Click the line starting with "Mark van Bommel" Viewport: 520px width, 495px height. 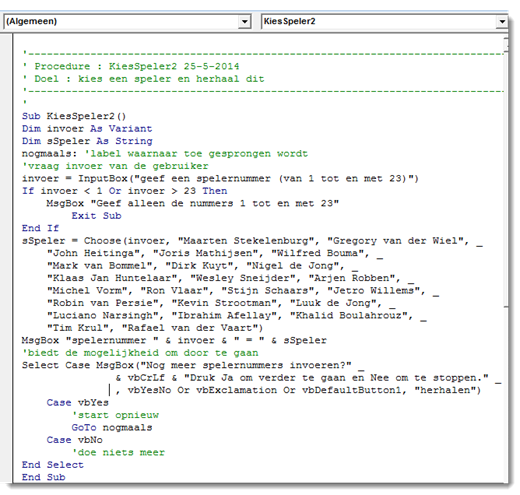(202, 266)
